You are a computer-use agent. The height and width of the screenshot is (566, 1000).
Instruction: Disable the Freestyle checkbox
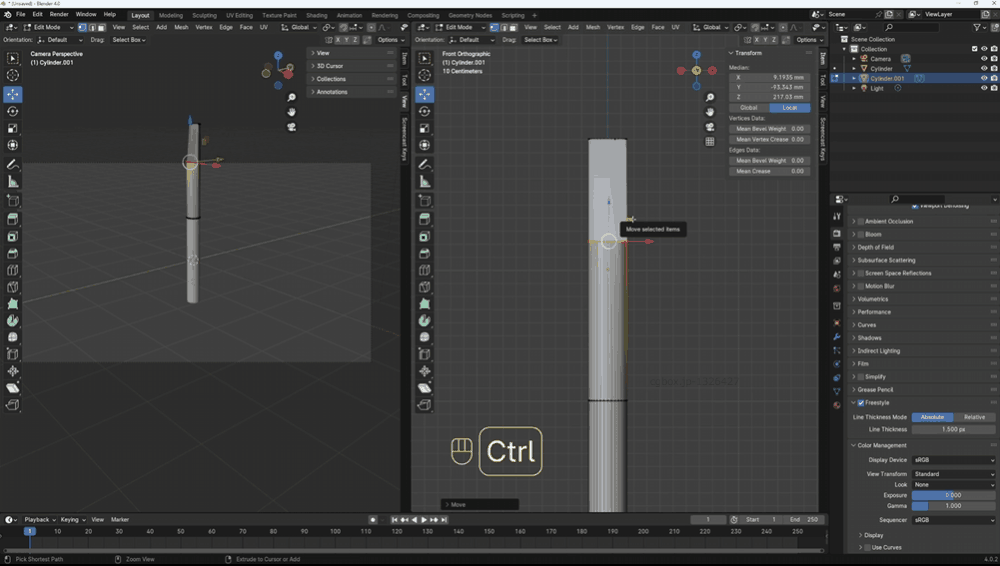coord(861,403)
